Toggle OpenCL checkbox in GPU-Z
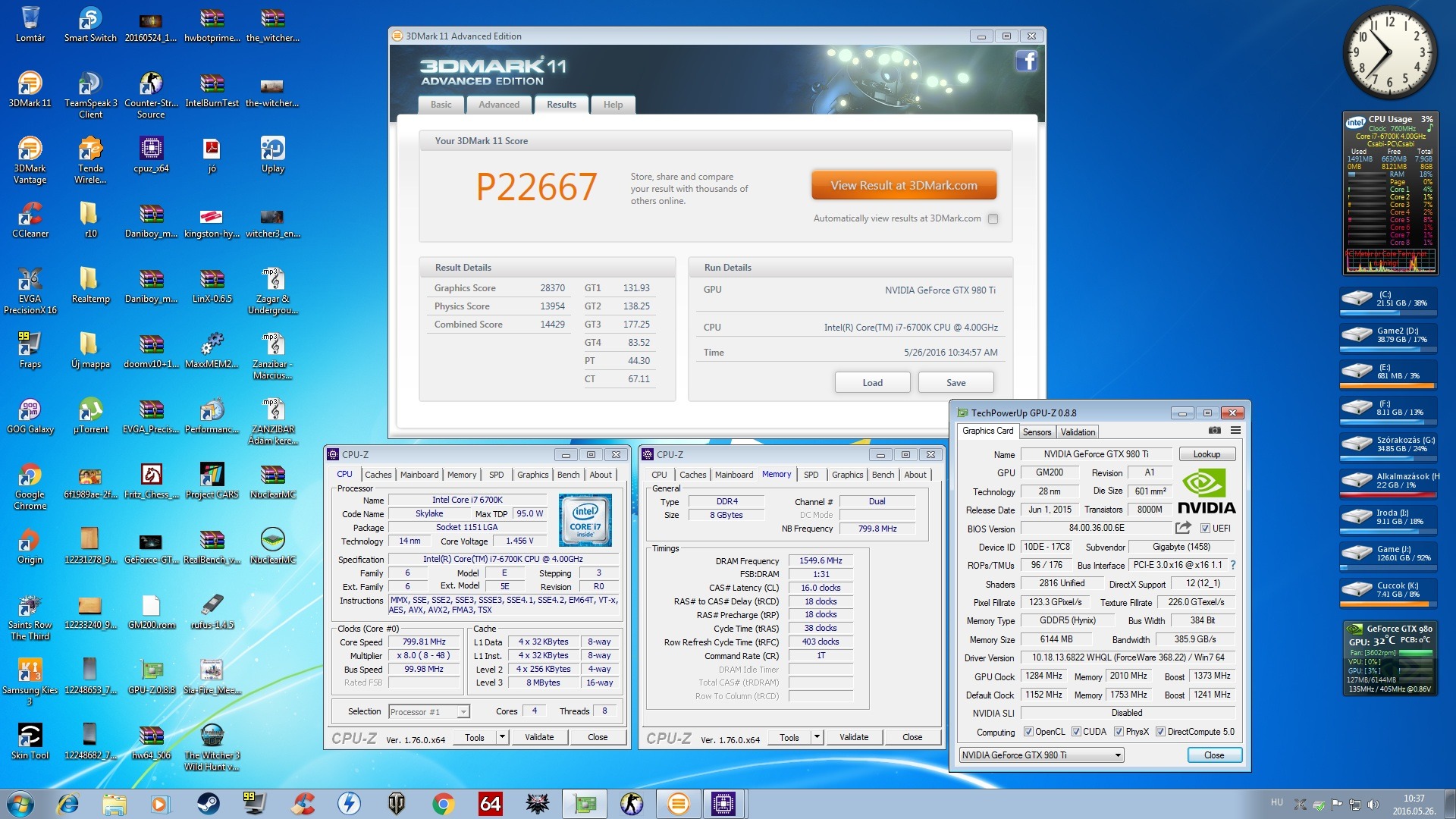This screenshot has width=1456, height=819. point(1028,732)
